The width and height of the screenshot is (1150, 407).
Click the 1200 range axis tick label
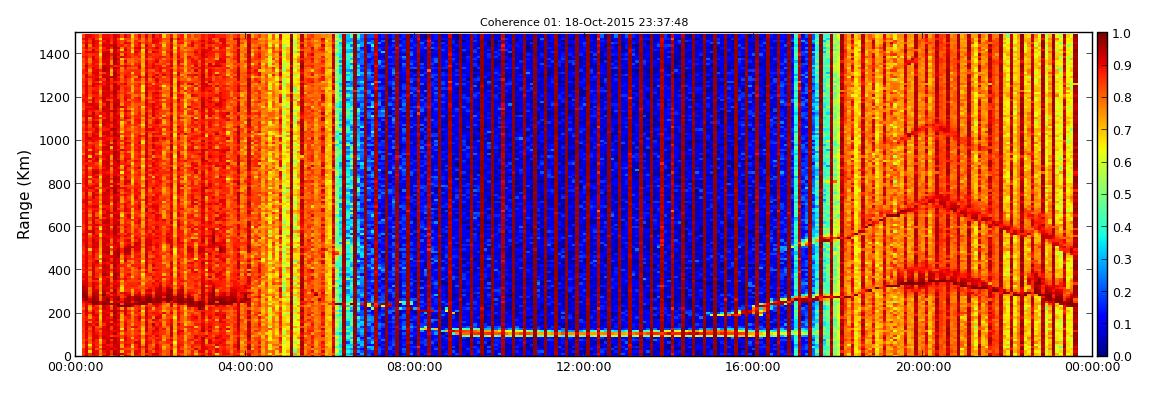[x=56, y=98]
